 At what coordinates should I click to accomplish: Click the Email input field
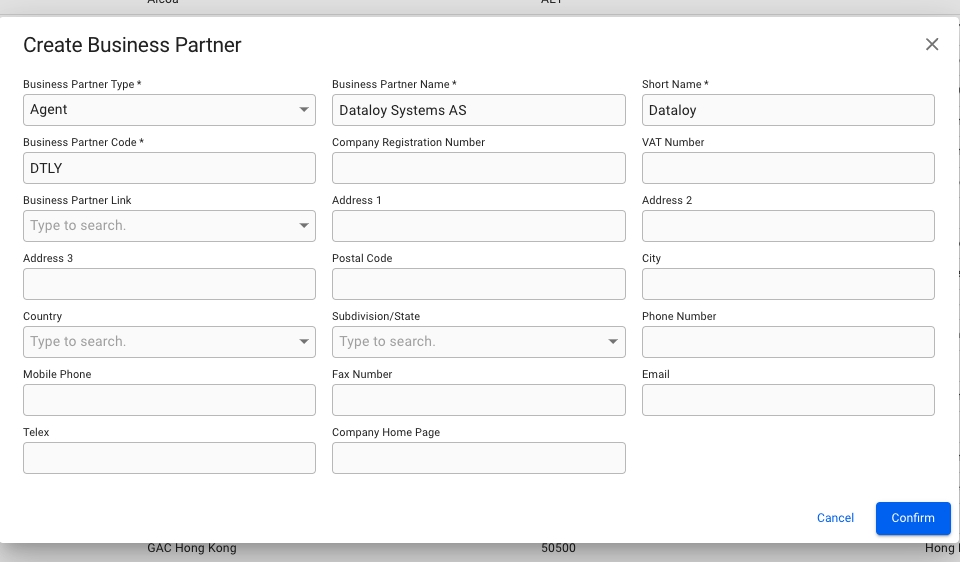[787, 400]
